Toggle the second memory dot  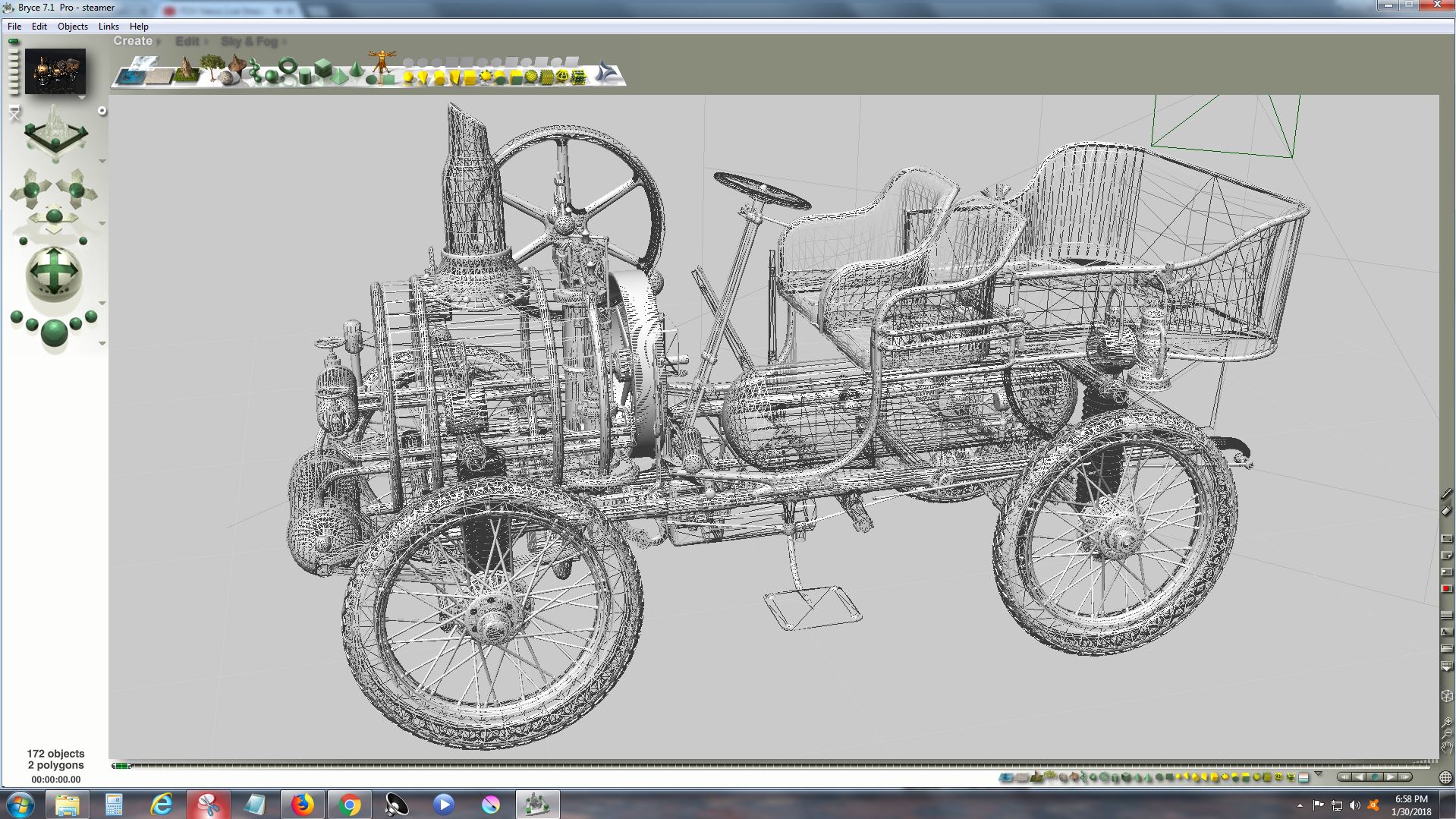click(13, 50)
